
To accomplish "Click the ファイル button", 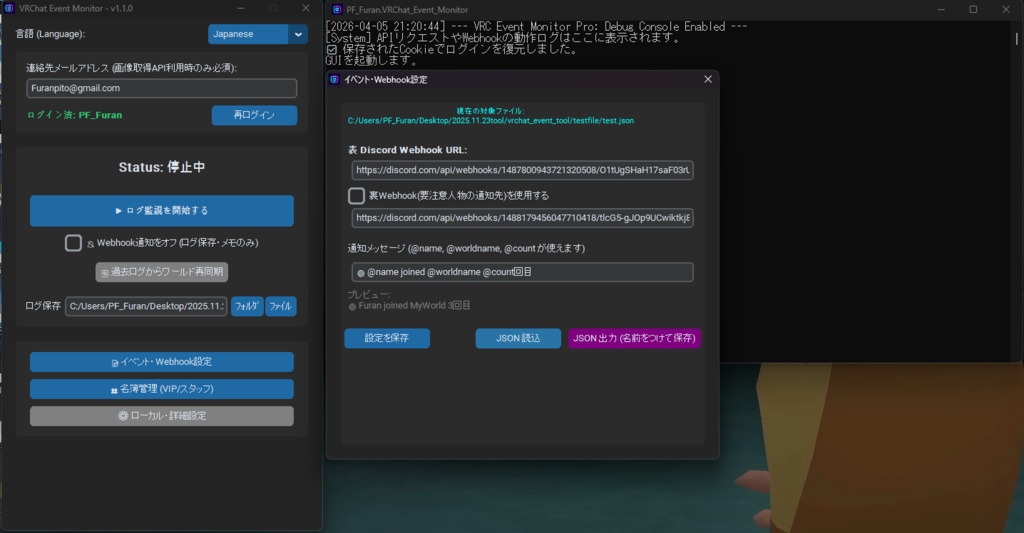I will (281, 306).
